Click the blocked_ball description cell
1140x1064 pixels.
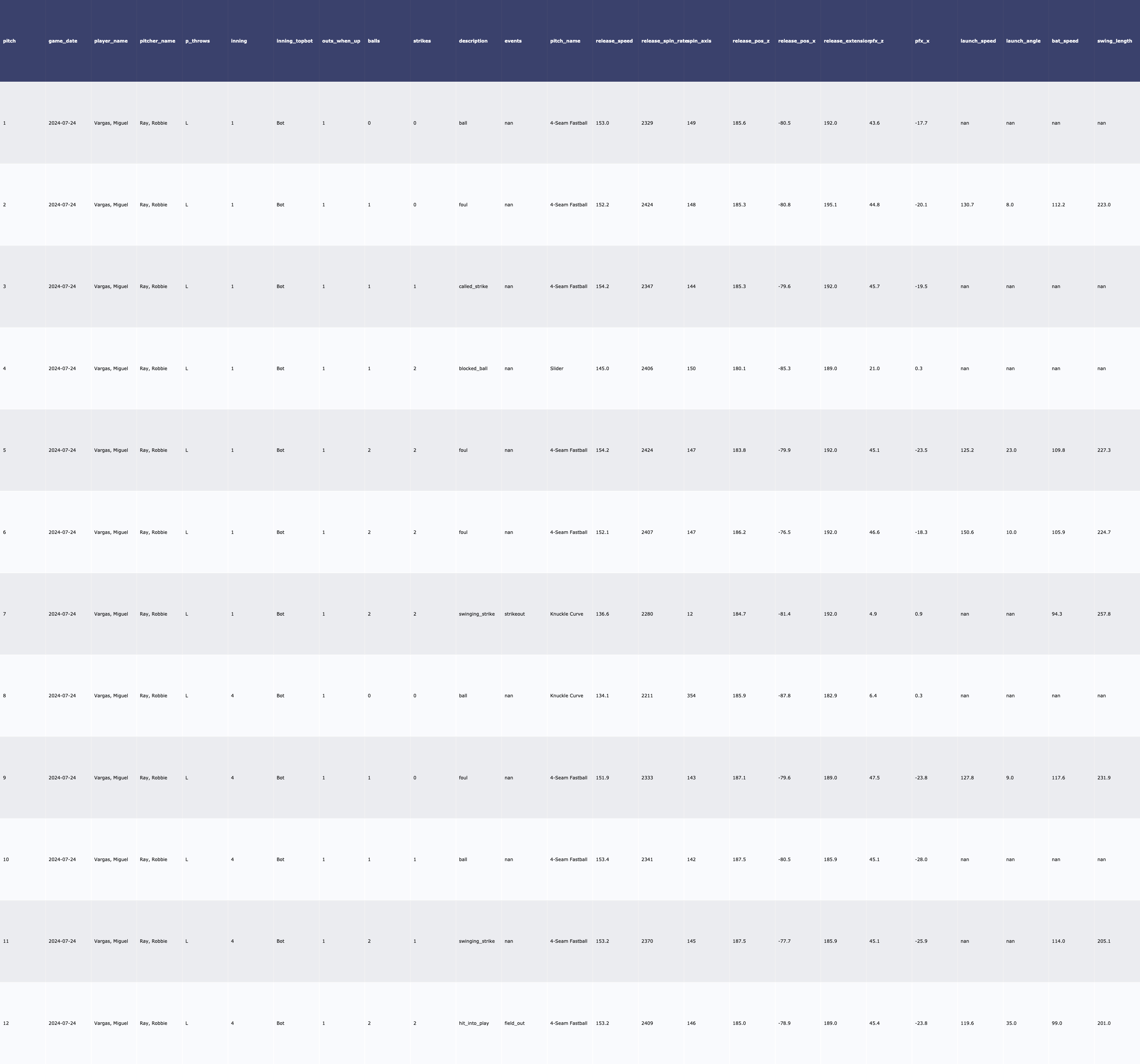473,369
